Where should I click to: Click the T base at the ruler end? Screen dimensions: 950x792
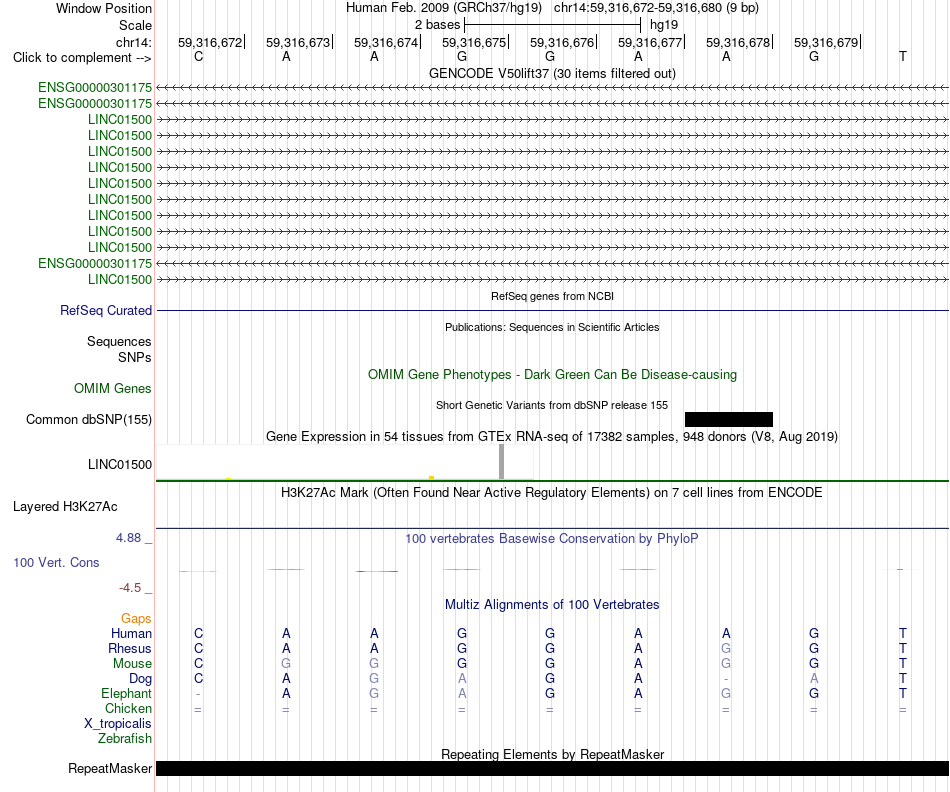[903, 56]
